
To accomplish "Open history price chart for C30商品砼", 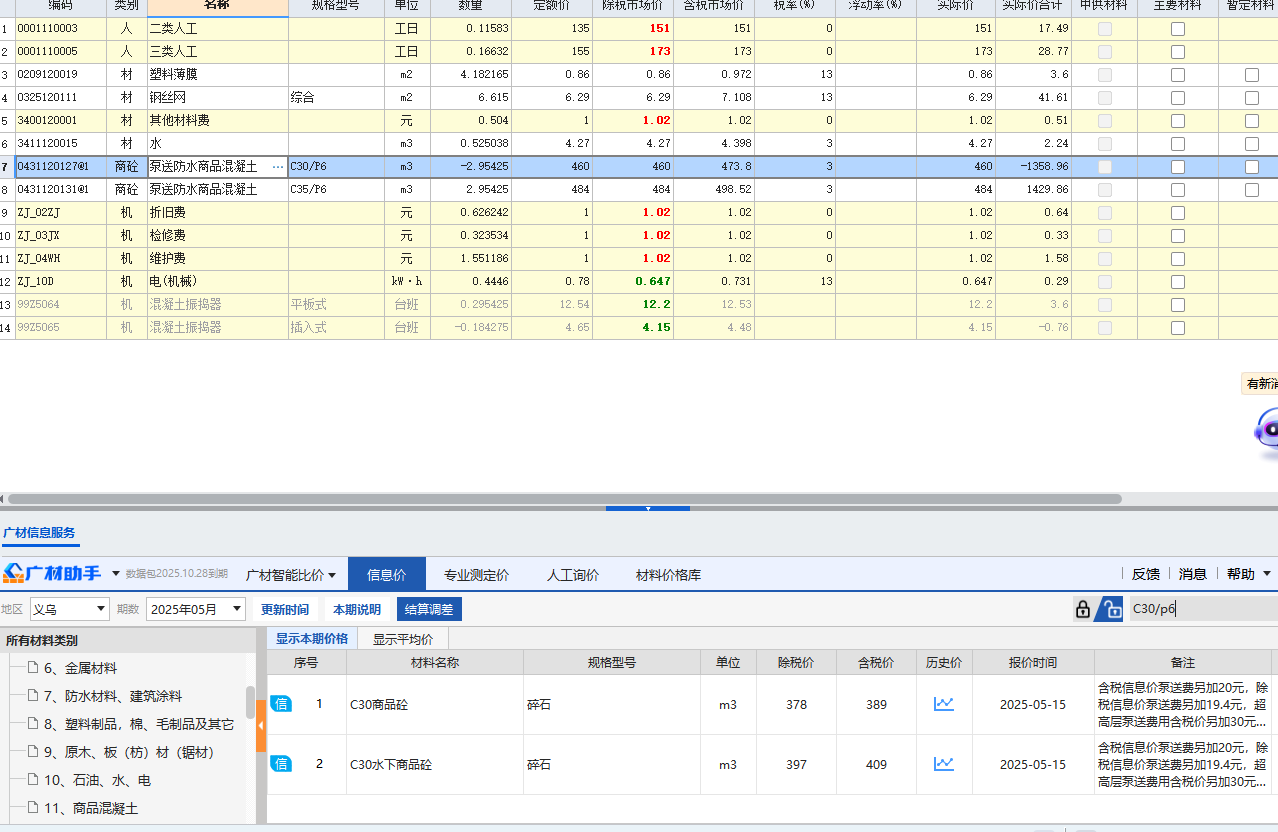I will 943,704.
